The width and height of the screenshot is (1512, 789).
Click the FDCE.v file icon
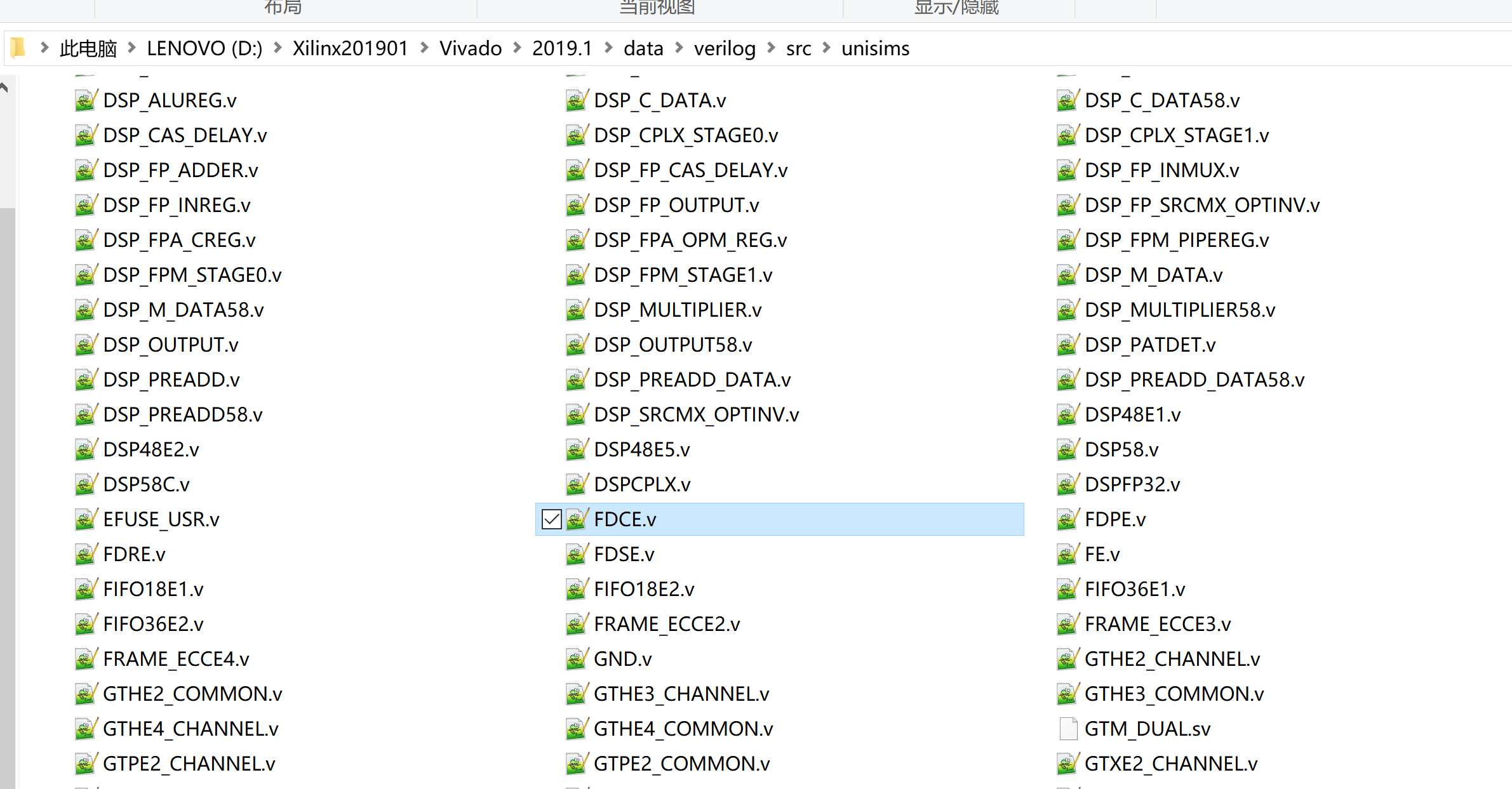[577, 519]
